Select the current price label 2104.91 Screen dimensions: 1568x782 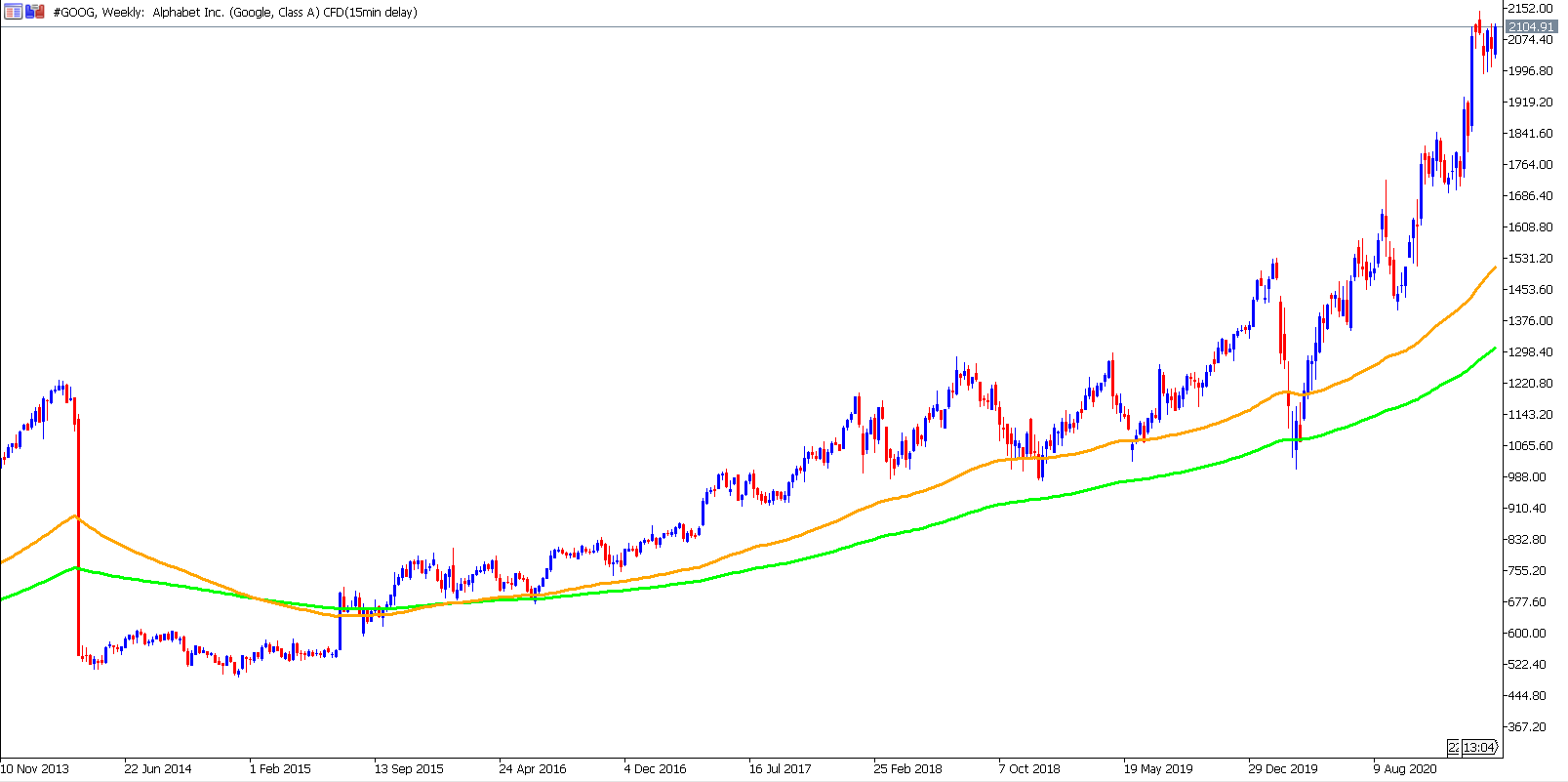[1531, 26]
